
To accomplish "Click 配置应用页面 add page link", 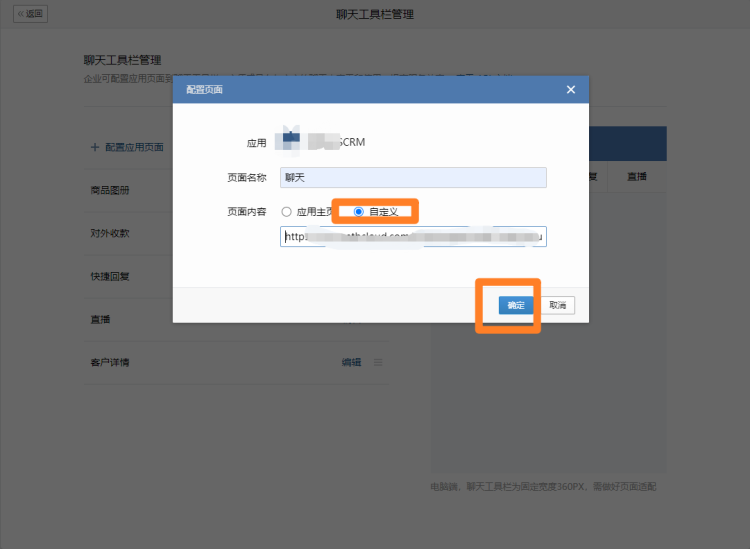I will pyautogui.click(x=134, y=147).
